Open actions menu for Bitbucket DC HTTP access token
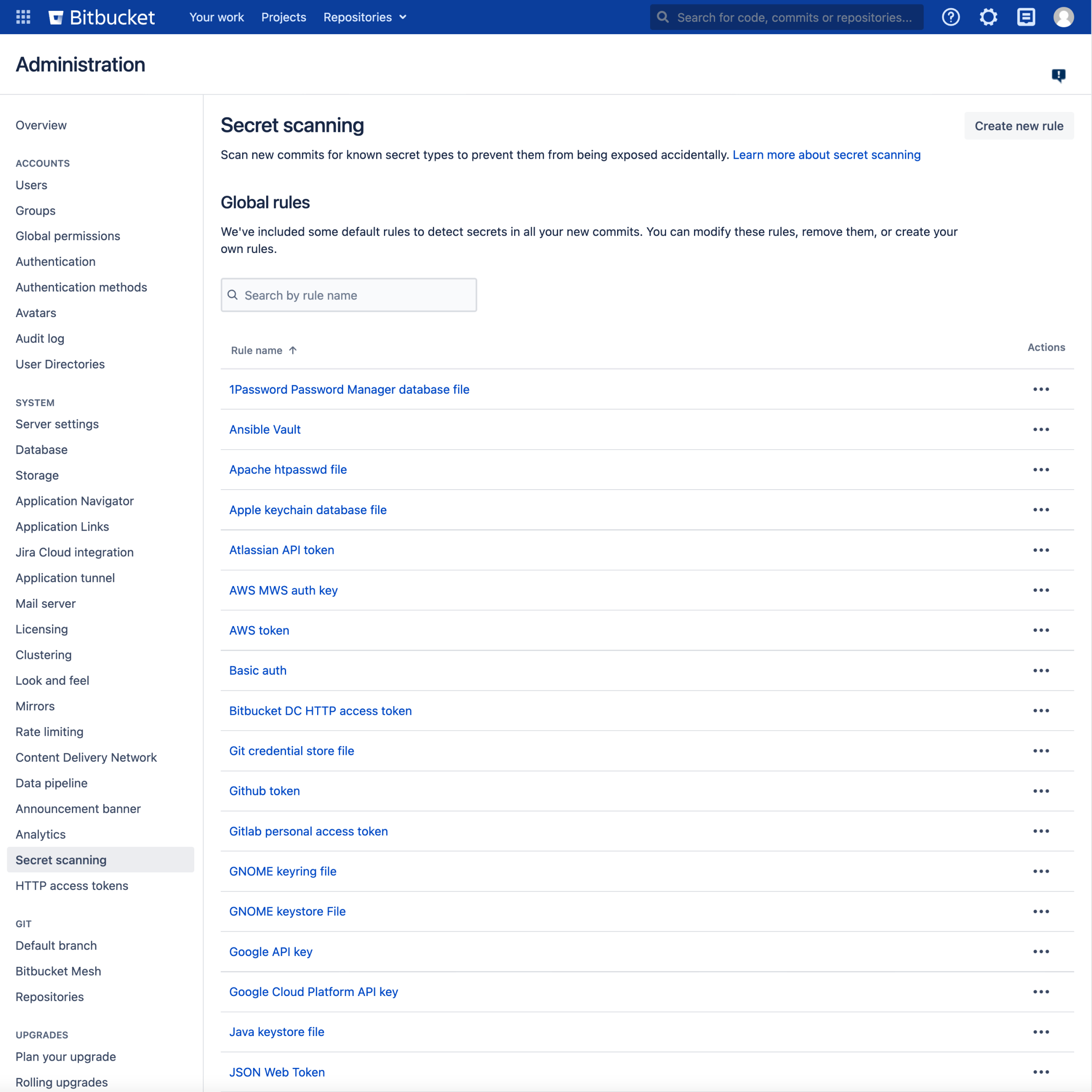This screenshot has height=1092, width=1092. pyautogui.click(x=1041, y=710)
